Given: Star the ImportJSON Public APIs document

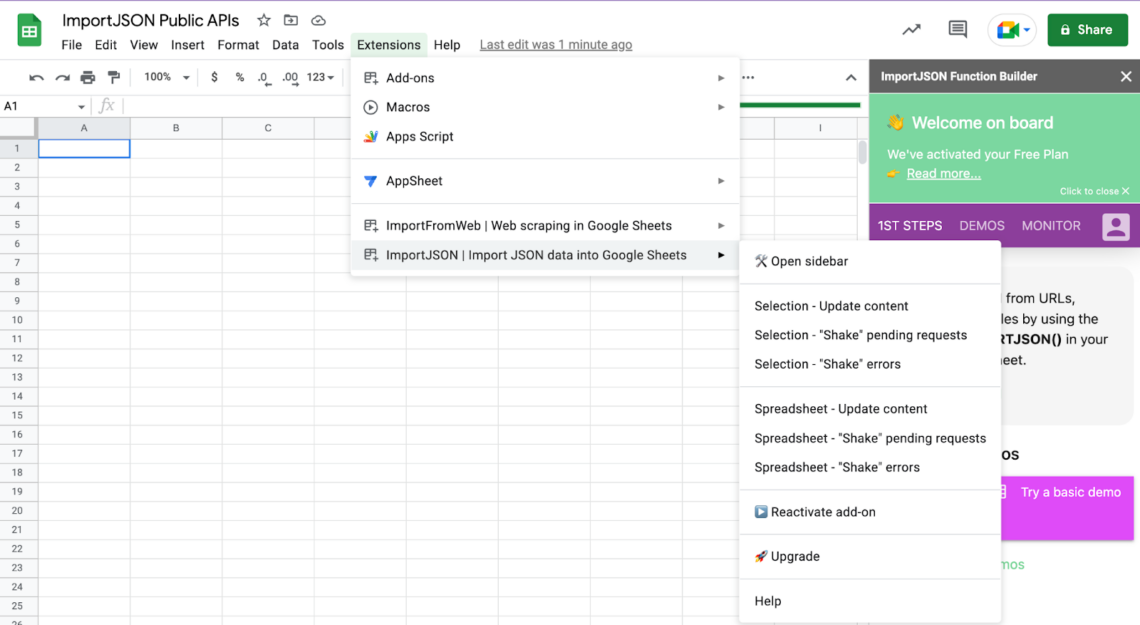Looking at the screenshot, I should coord(264,20).
